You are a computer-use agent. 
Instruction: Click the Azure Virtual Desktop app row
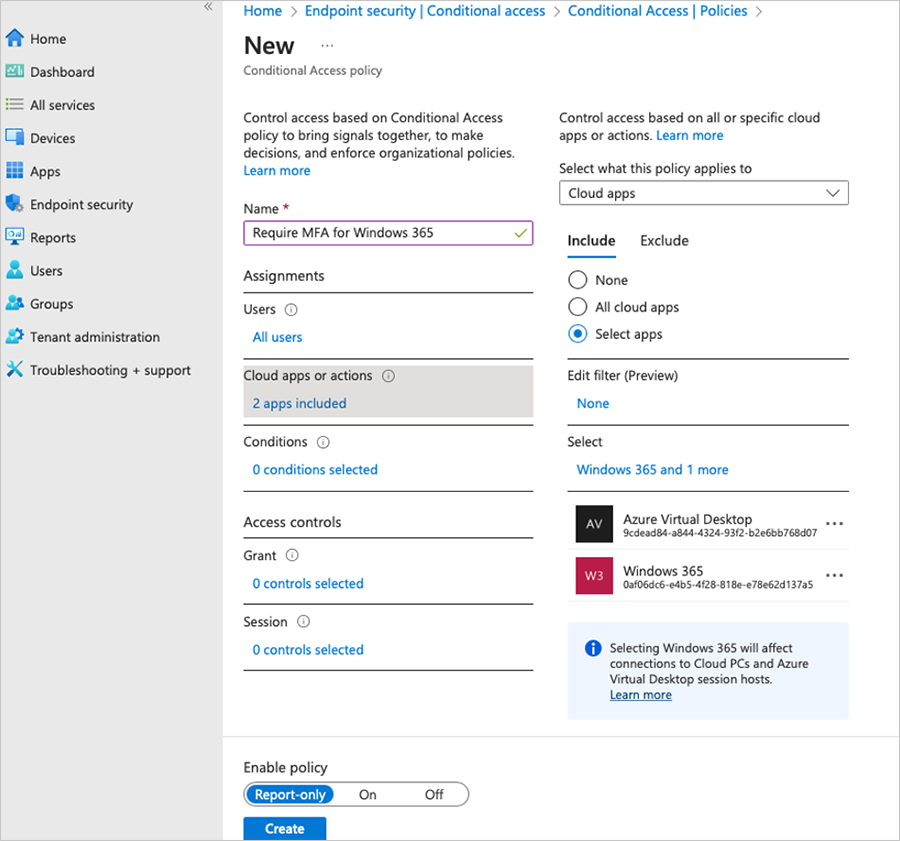click(x=708, y=524)
